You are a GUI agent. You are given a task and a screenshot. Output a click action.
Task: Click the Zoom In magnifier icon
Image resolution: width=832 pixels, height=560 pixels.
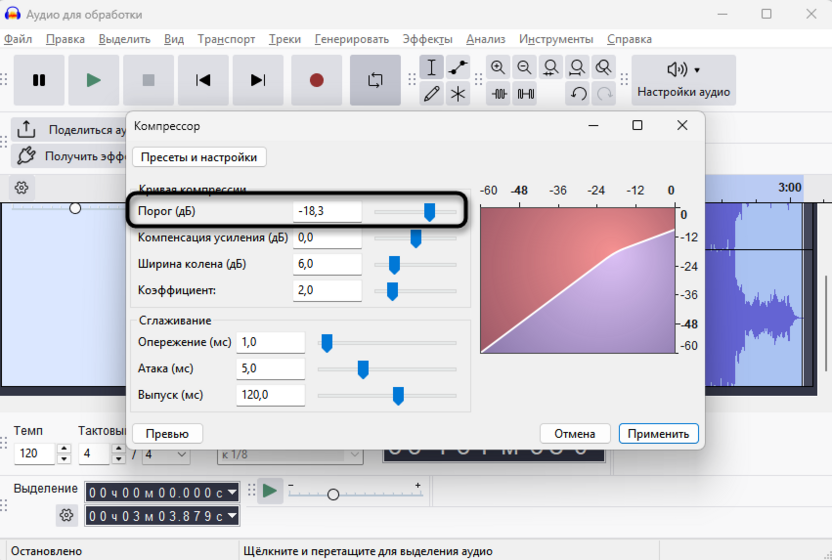coord(498,67)
